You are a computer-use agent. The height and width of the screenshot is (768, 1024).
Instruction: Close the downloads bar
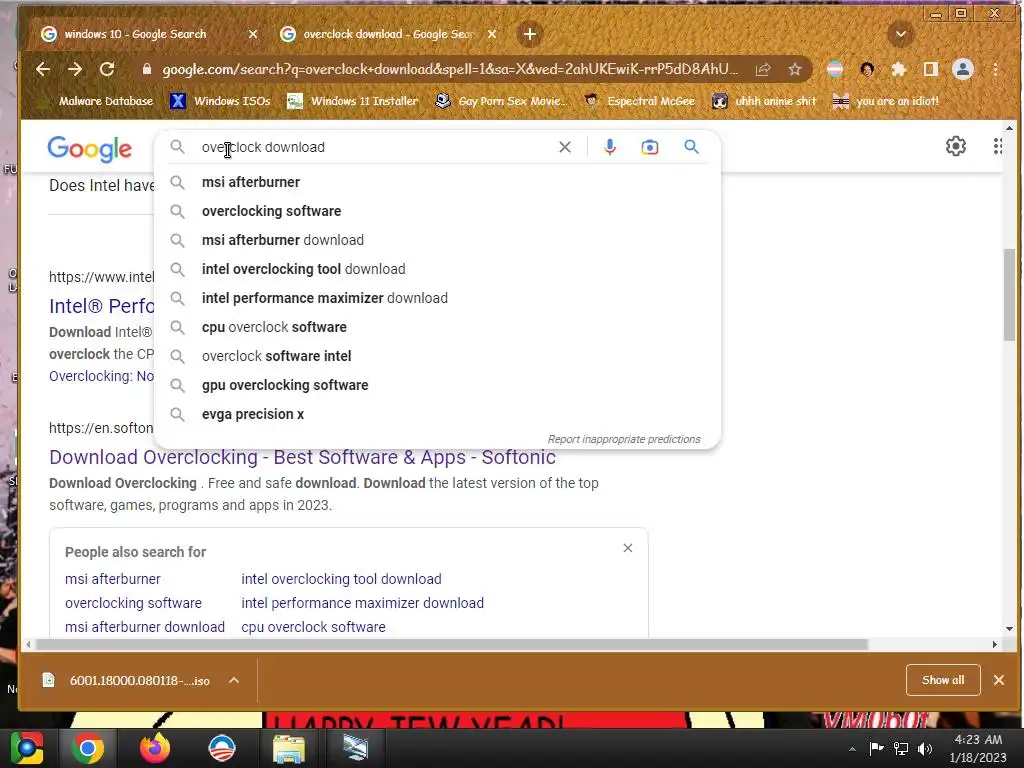point(999,680)
